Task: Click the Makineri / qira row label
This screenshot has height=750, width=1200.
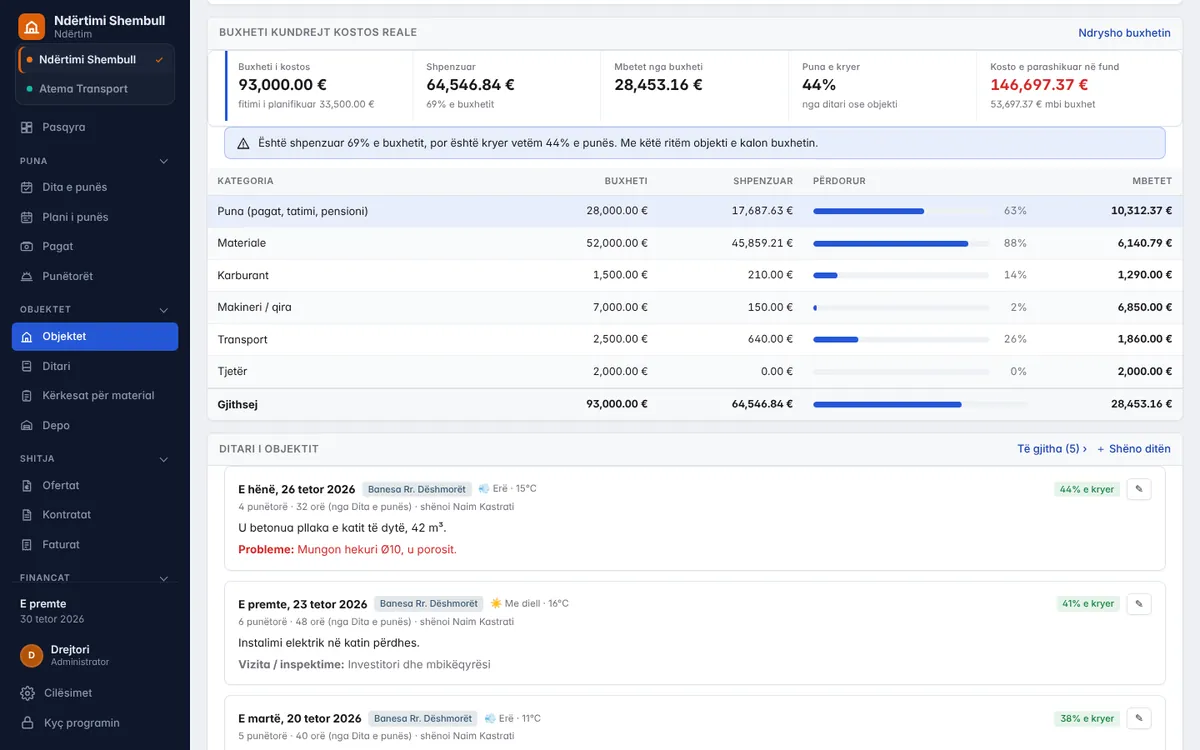Action: click(x=255, y=307)
